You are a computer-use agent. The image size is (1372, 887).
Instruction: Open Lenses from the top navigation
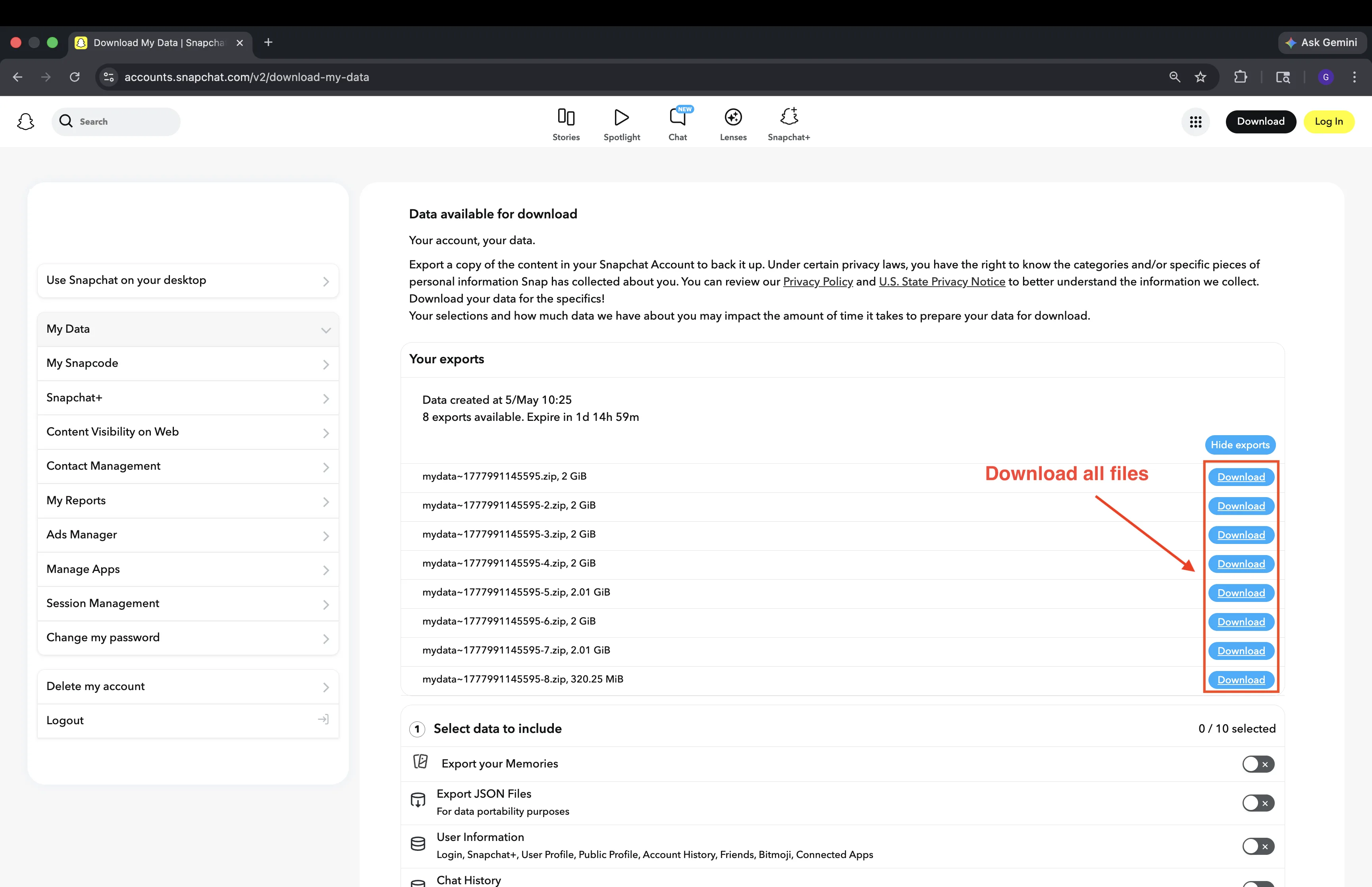tap(733, 124)
